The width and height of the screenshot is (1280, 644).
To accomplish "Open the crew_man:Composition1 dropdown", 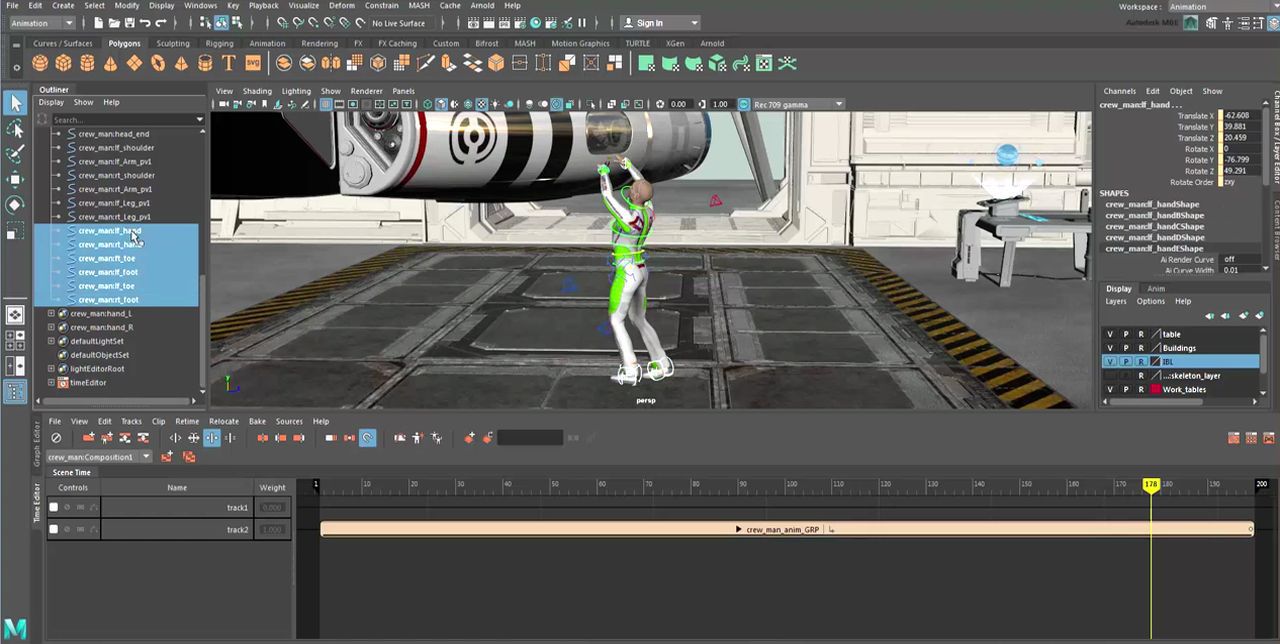I will [146, 457].
